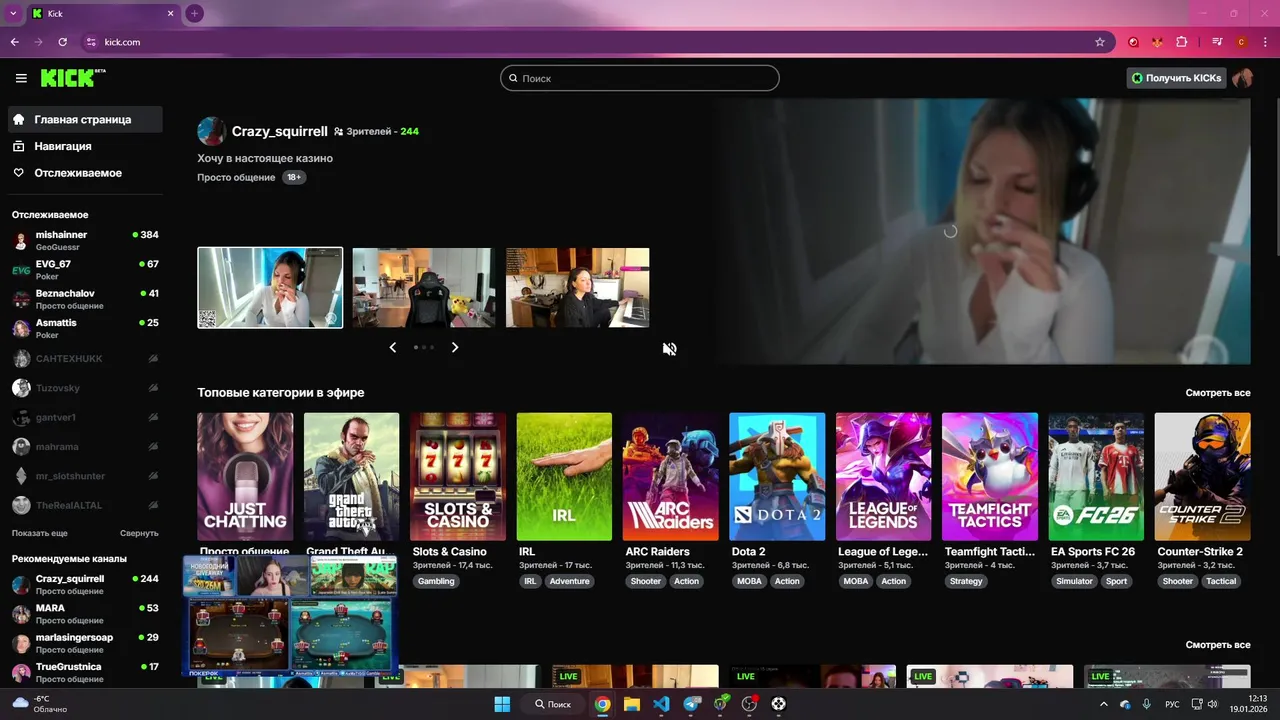This screenshot has height=720, width=1280.
Task: Open Windows Start menu
Action: (502, 704)
